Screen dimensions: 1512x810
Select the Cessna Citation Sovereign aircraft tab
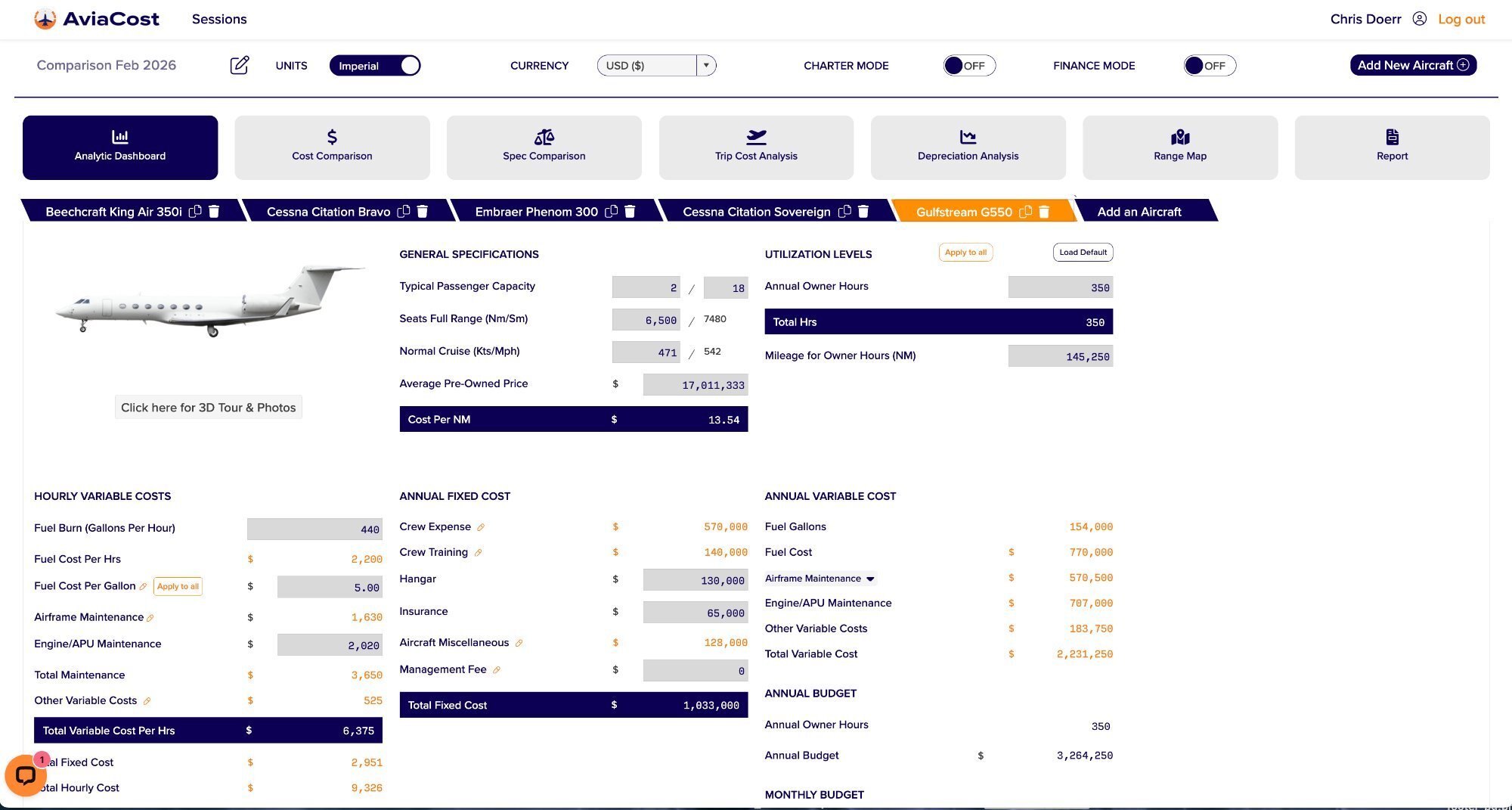click(x=756, y=212)
